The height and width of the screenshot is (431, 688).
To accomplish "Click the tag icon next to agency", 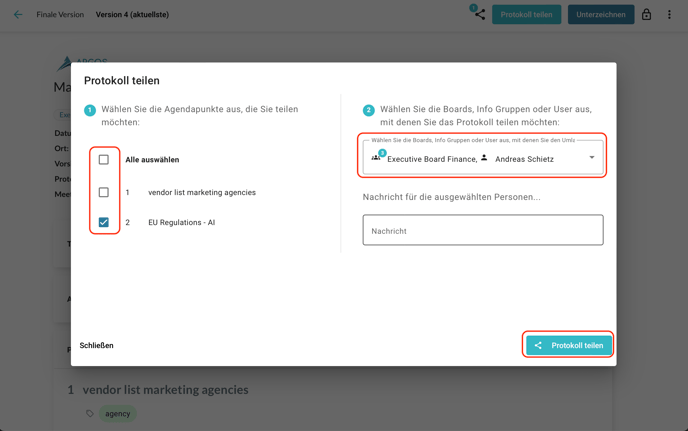I will click(x=90, y=413).
